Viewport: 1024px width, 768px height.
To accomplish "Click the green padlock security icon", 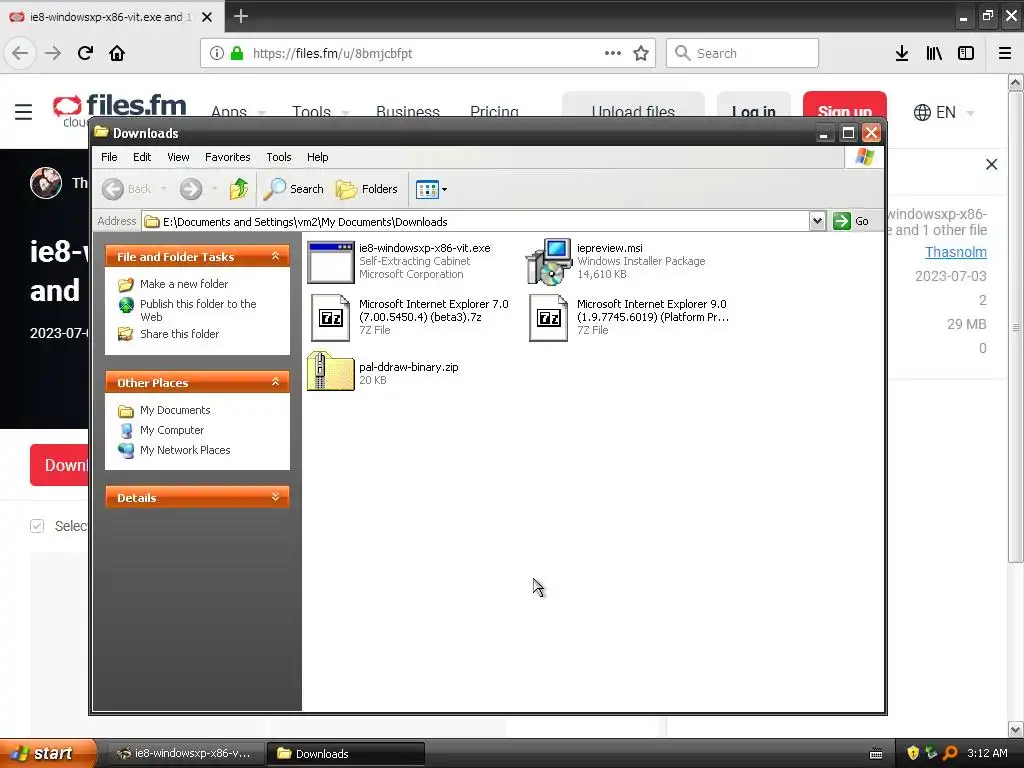I will click(237, 53).
